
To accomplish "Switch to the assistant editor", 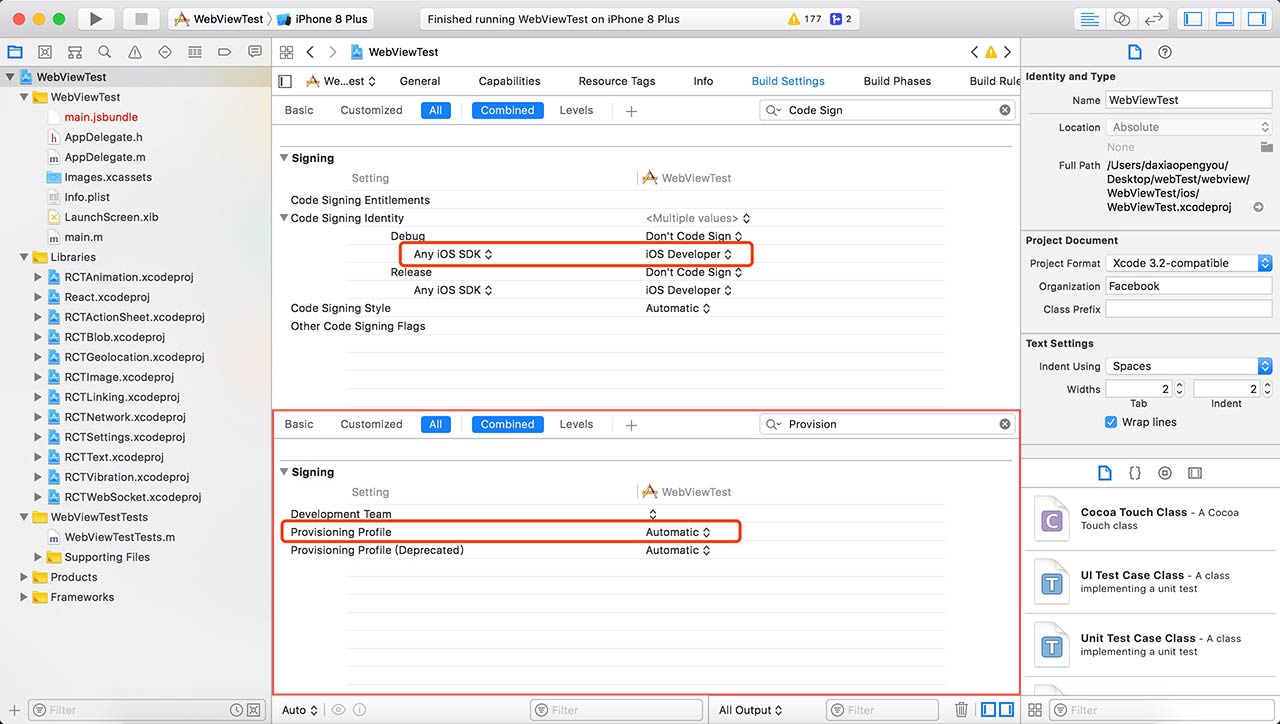I will pyautogui.click(x=1122, y=19).
